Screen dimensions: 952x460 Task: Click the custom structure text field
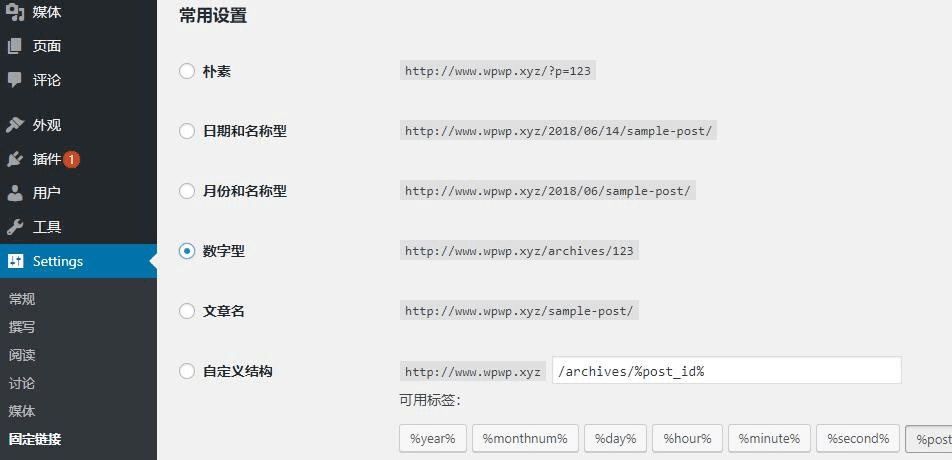726,371
